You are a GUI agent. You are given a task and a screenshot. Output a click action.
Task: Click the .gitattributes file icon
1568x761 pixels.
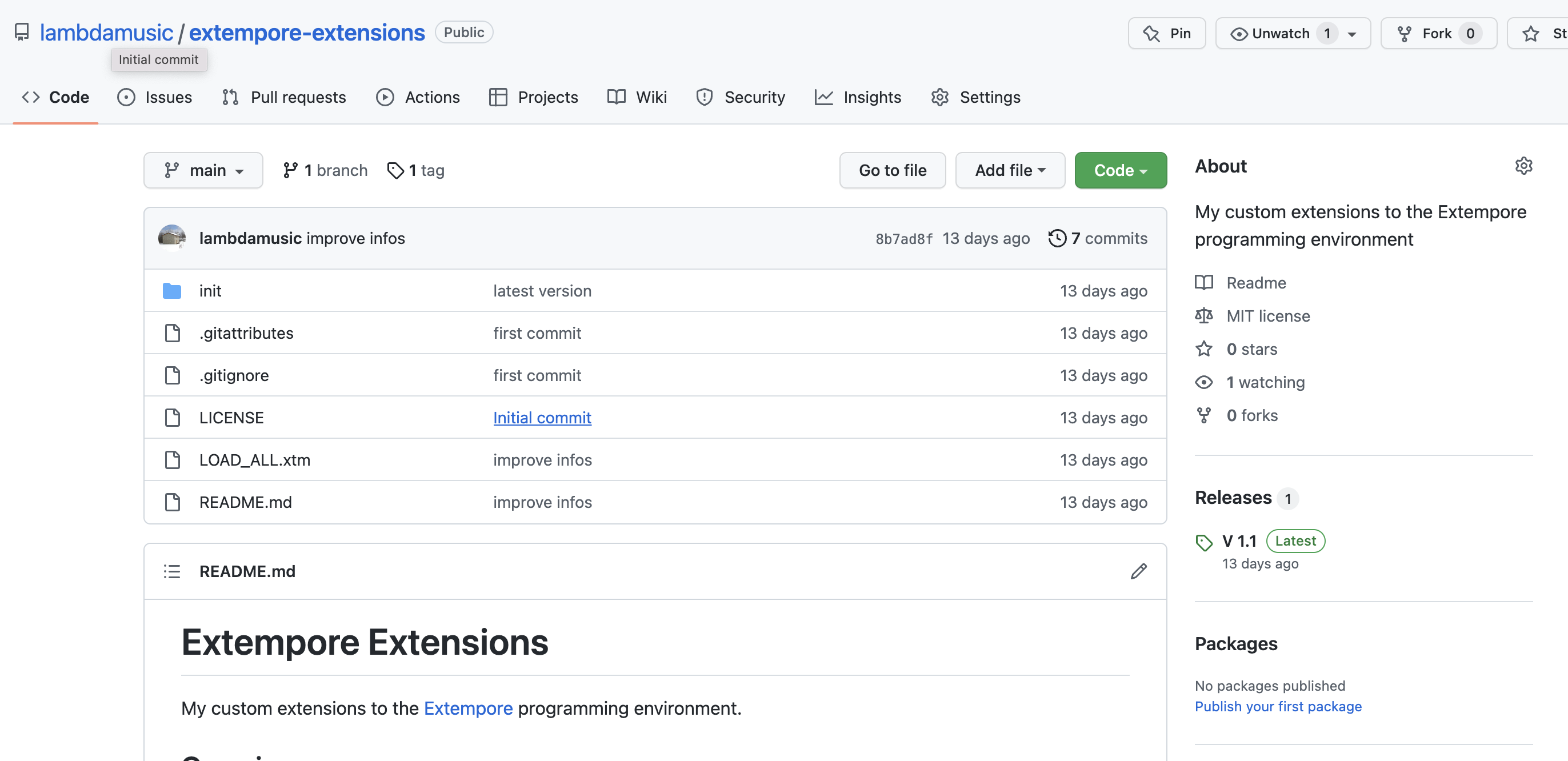(x=172, y=333)
